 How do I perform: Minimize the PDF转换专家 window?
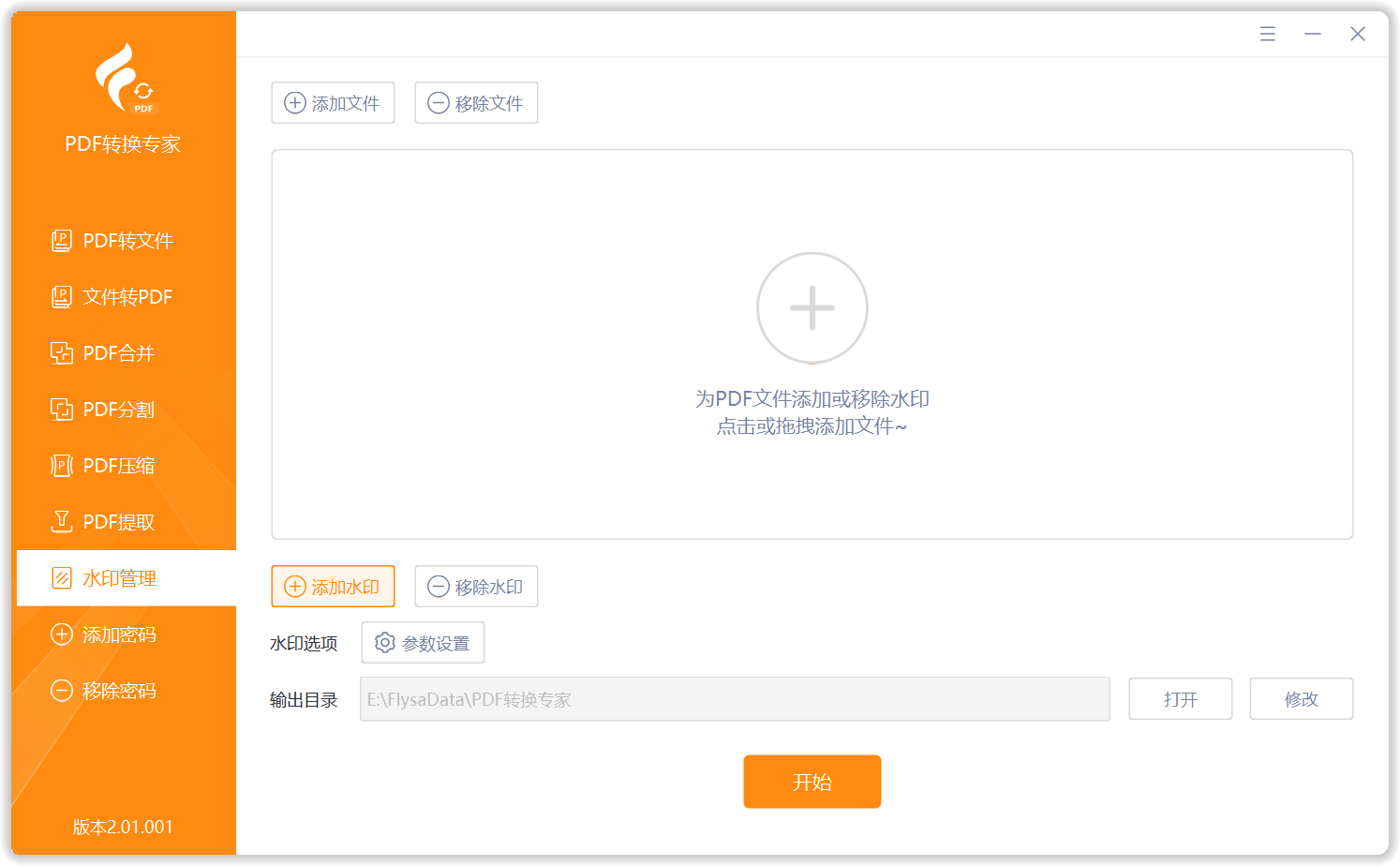[1313, 34]
